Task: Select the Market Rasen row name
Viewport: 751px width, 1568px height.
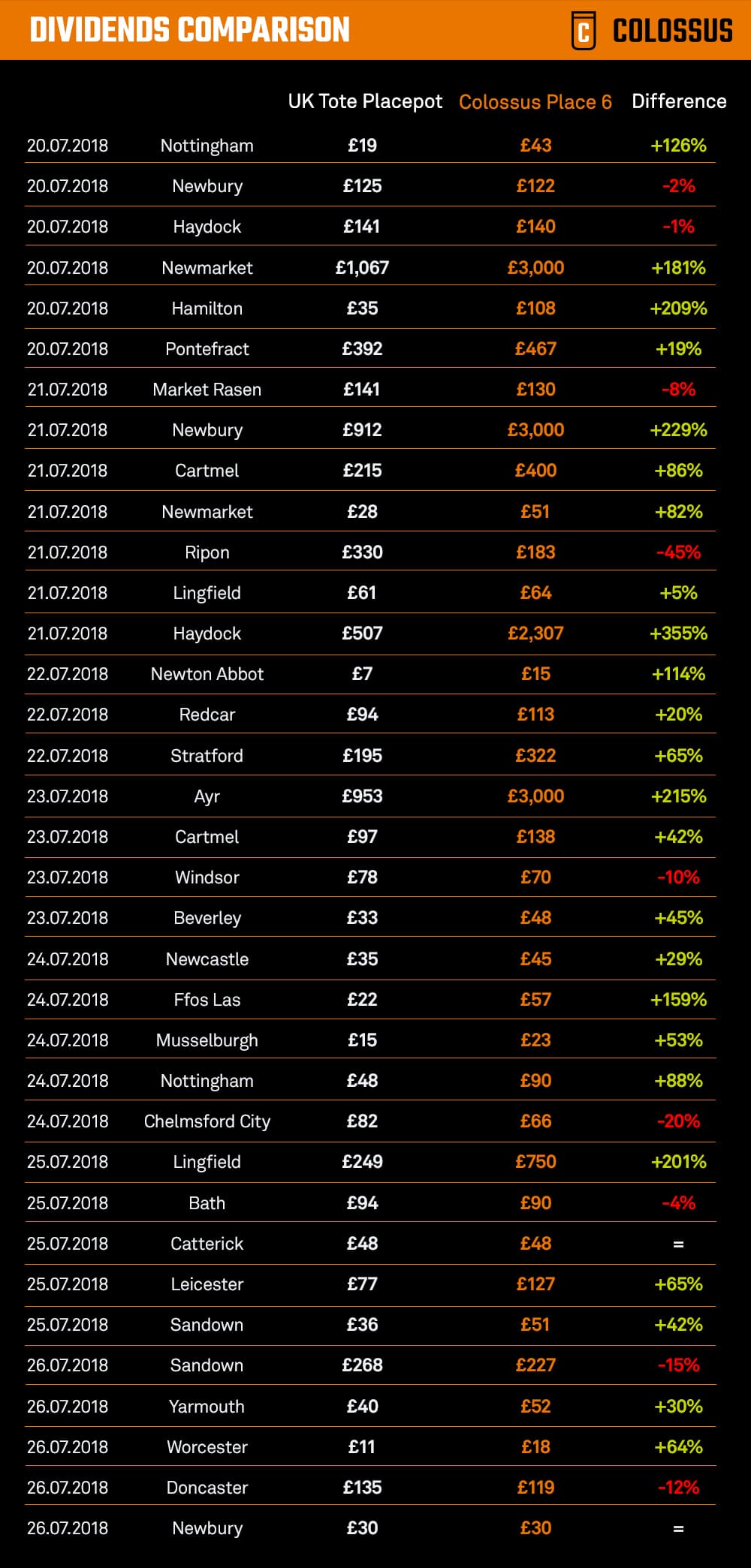Action: point(207,390)
